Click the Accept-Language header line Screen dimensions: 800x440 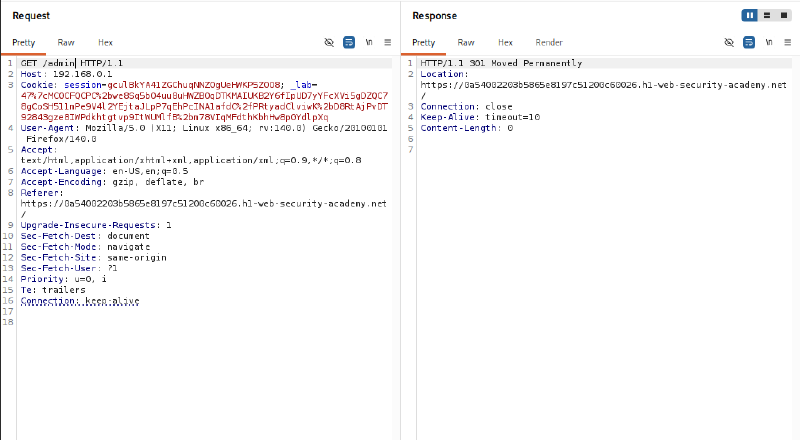point(104,171)
